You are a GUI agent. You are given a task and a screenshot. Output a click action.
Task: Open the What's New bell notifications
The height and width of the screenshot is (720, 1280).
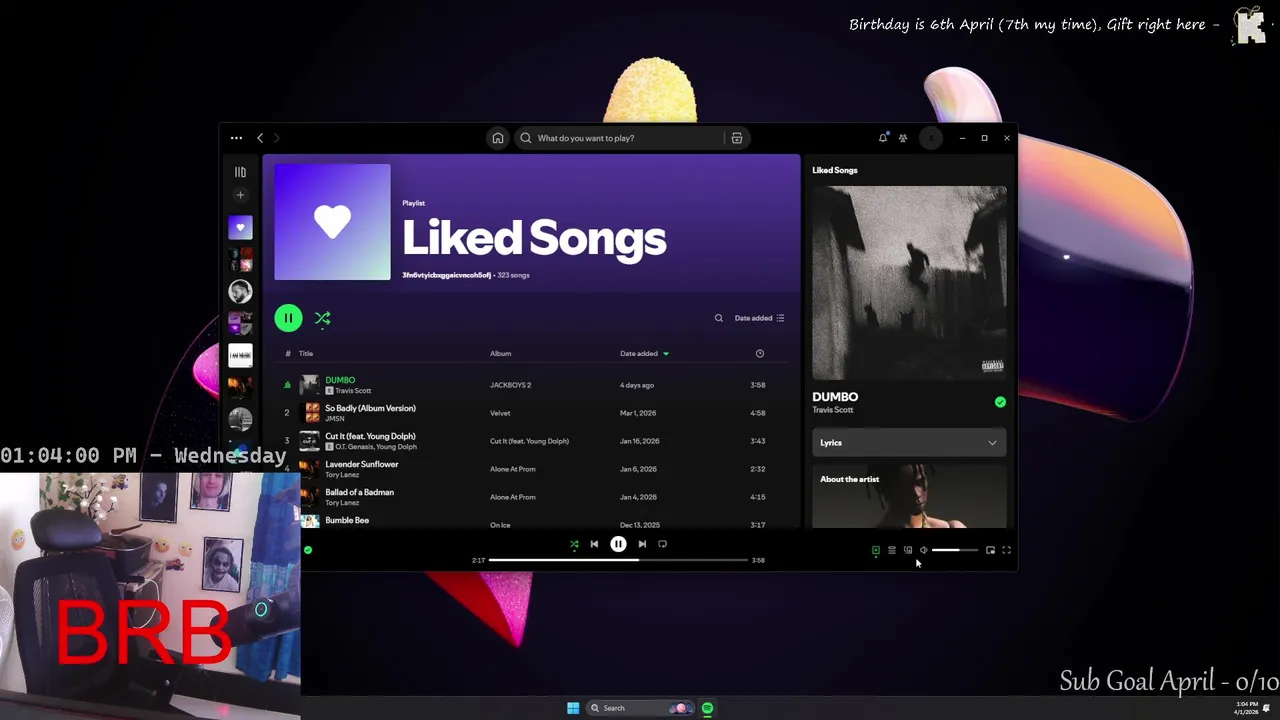(883, 138)
